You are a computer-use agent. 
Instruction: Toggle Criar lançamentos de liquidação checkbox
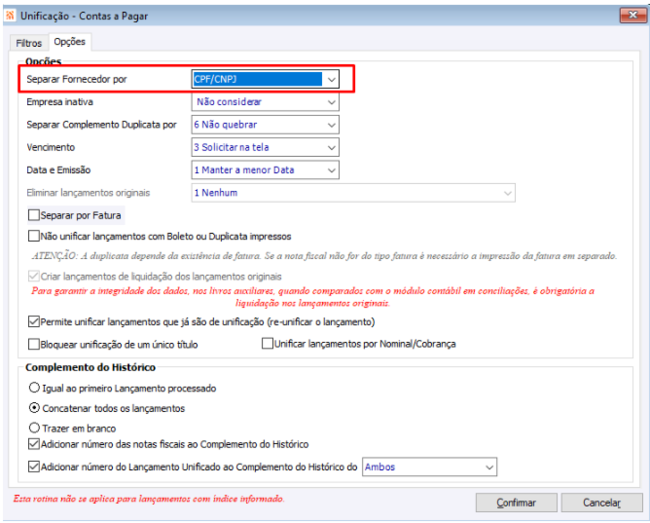point(34,276)
